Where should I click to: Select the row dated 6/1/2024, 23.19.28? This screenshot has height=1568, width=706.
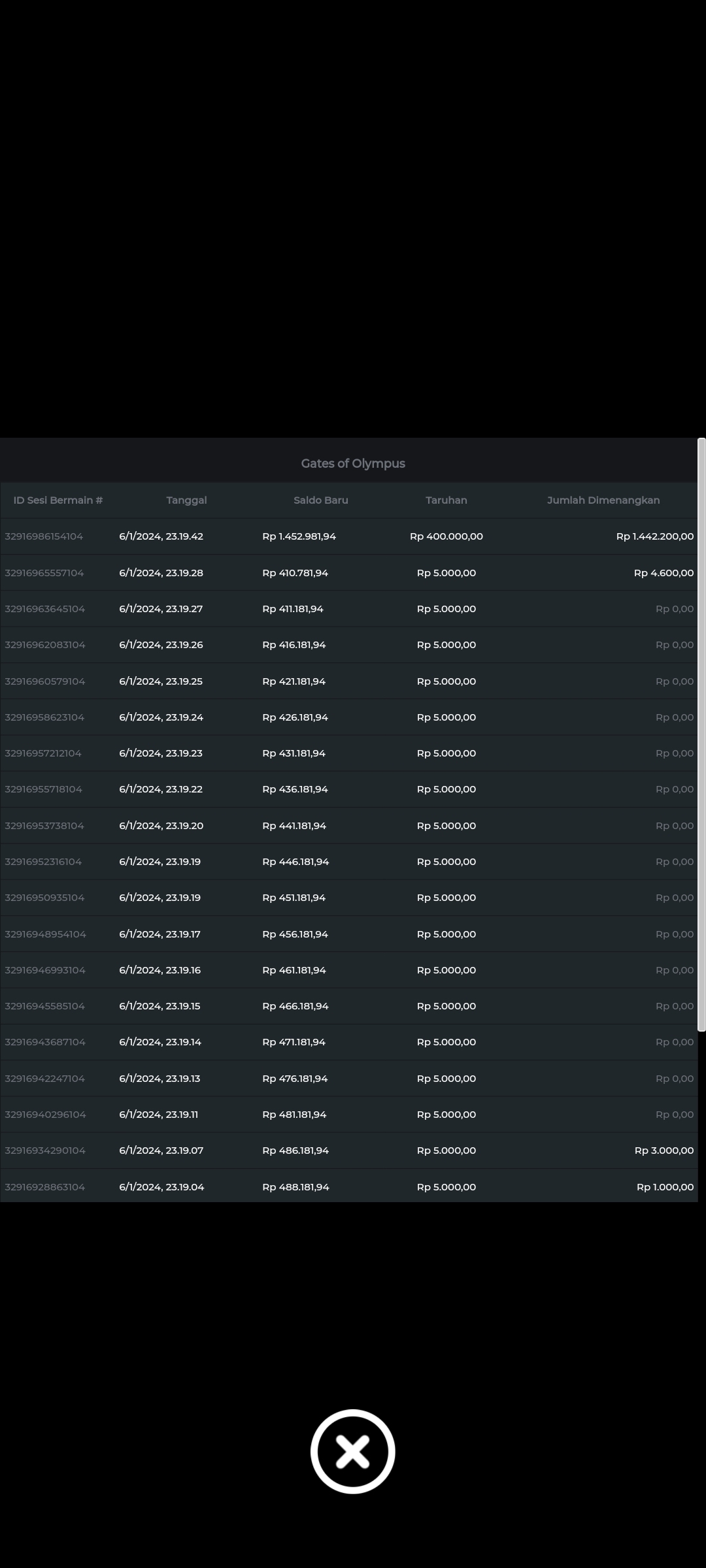pos(161,573)
